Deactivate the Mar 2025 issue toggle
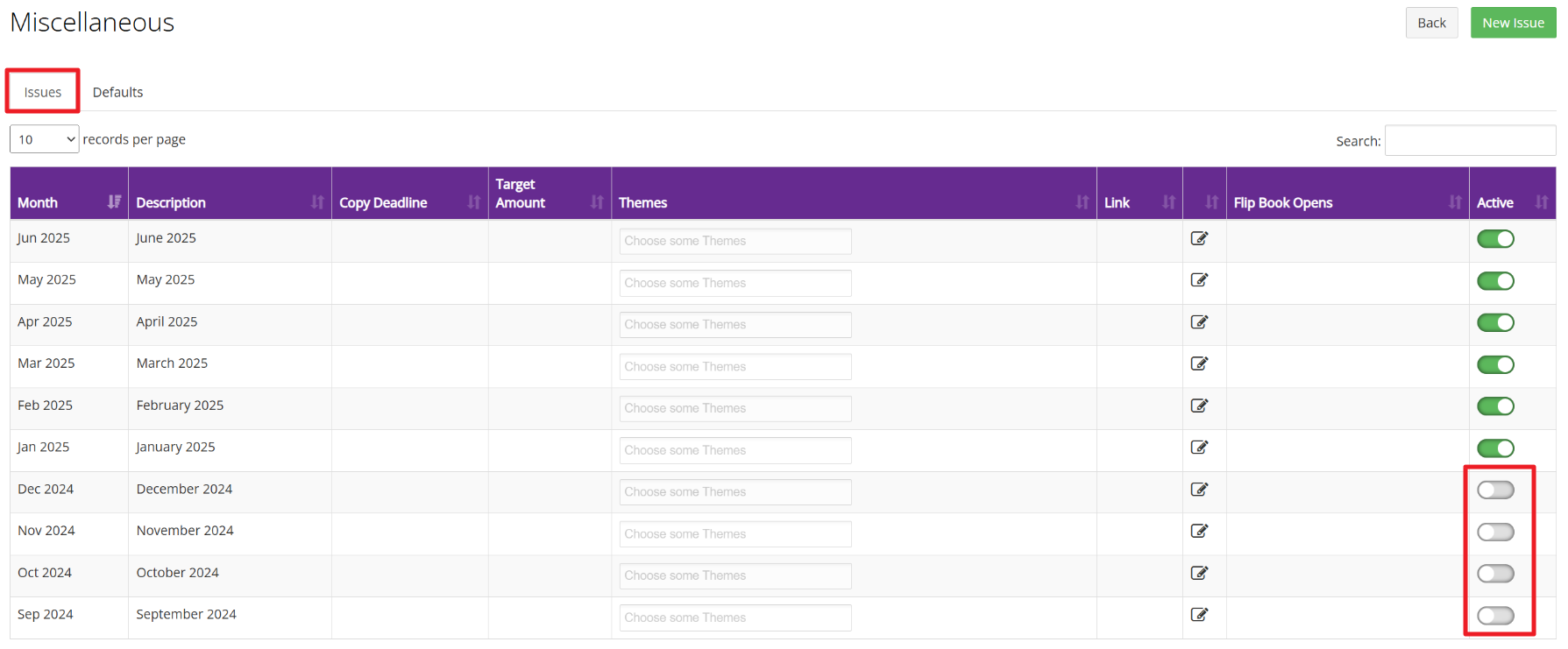This screenshot has height=649, width=1568. (x=1495, y=364)
